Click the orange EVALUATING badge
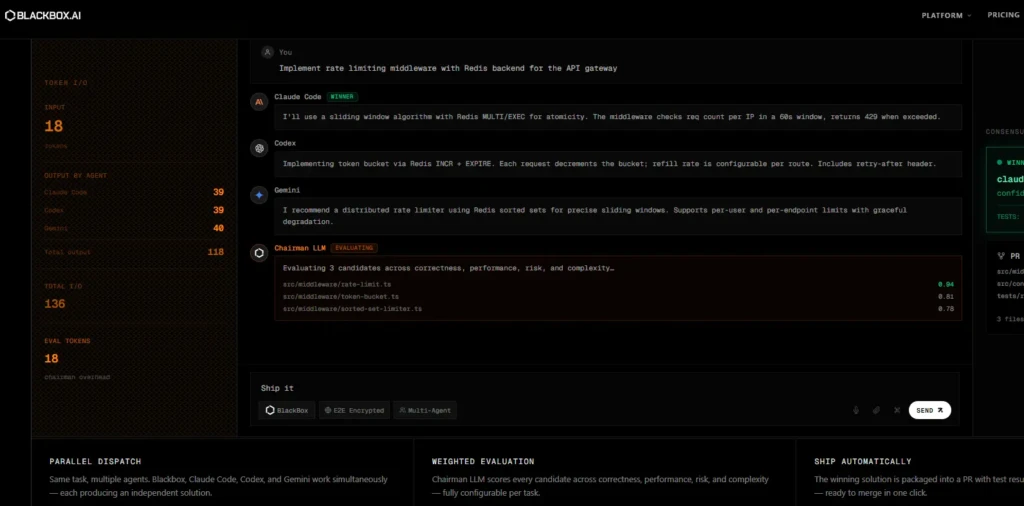The image size is (1024, 506). (x=354, y=248)
